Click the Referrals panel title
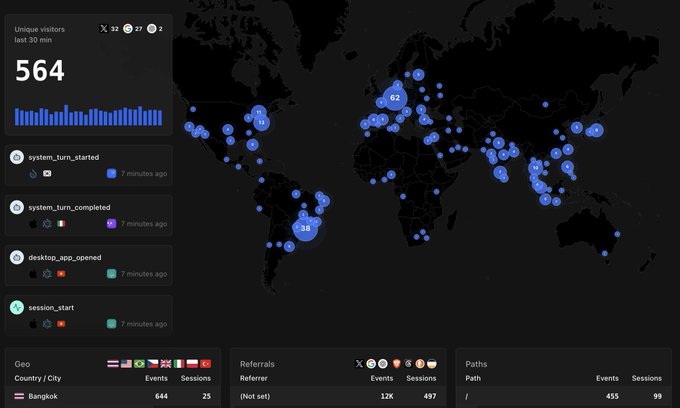680x408 pixels. pyautogui.click(x=257, y=364)
